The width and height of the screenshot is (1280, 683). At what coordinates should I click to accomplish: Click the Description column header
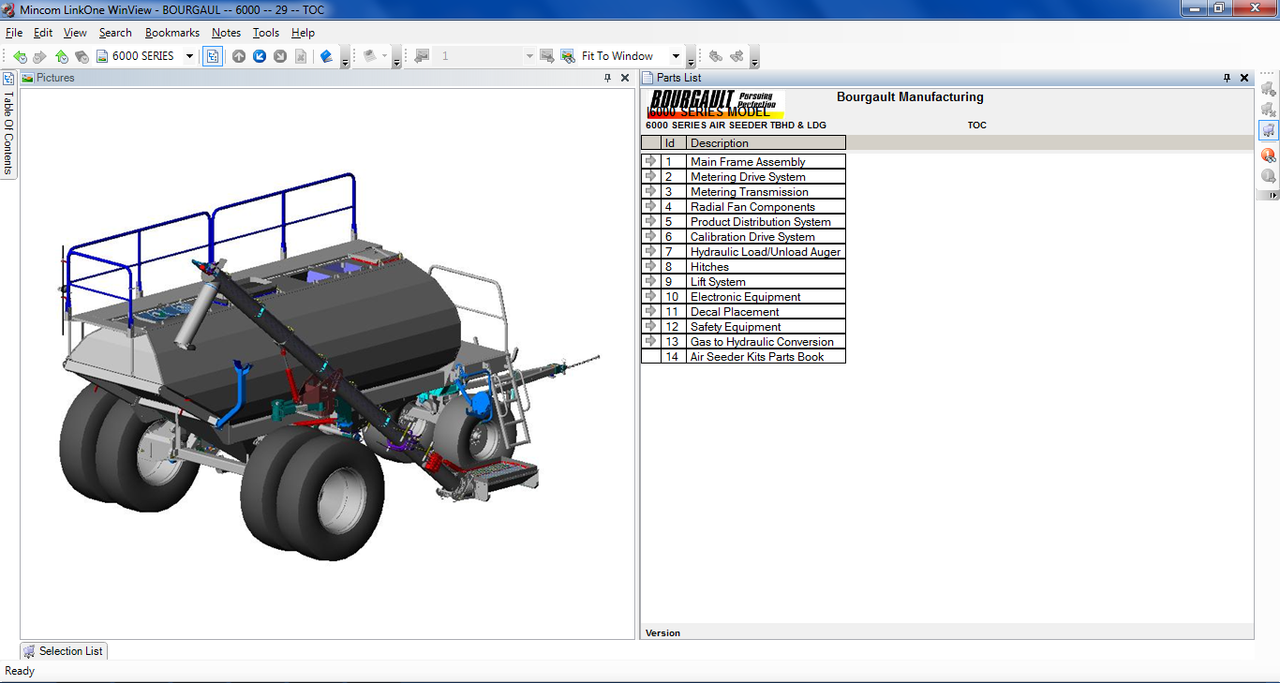(x=766, y=143)
